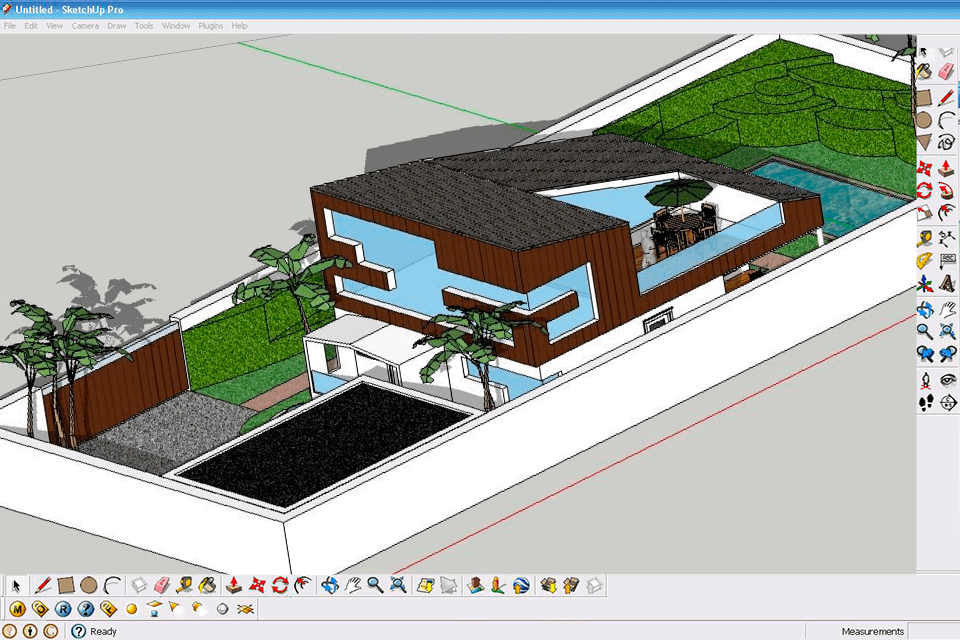This screenshot has width=960, height=640.
Task: Pick the Circle tool in bottom toolbar
Action: (89, 585)
